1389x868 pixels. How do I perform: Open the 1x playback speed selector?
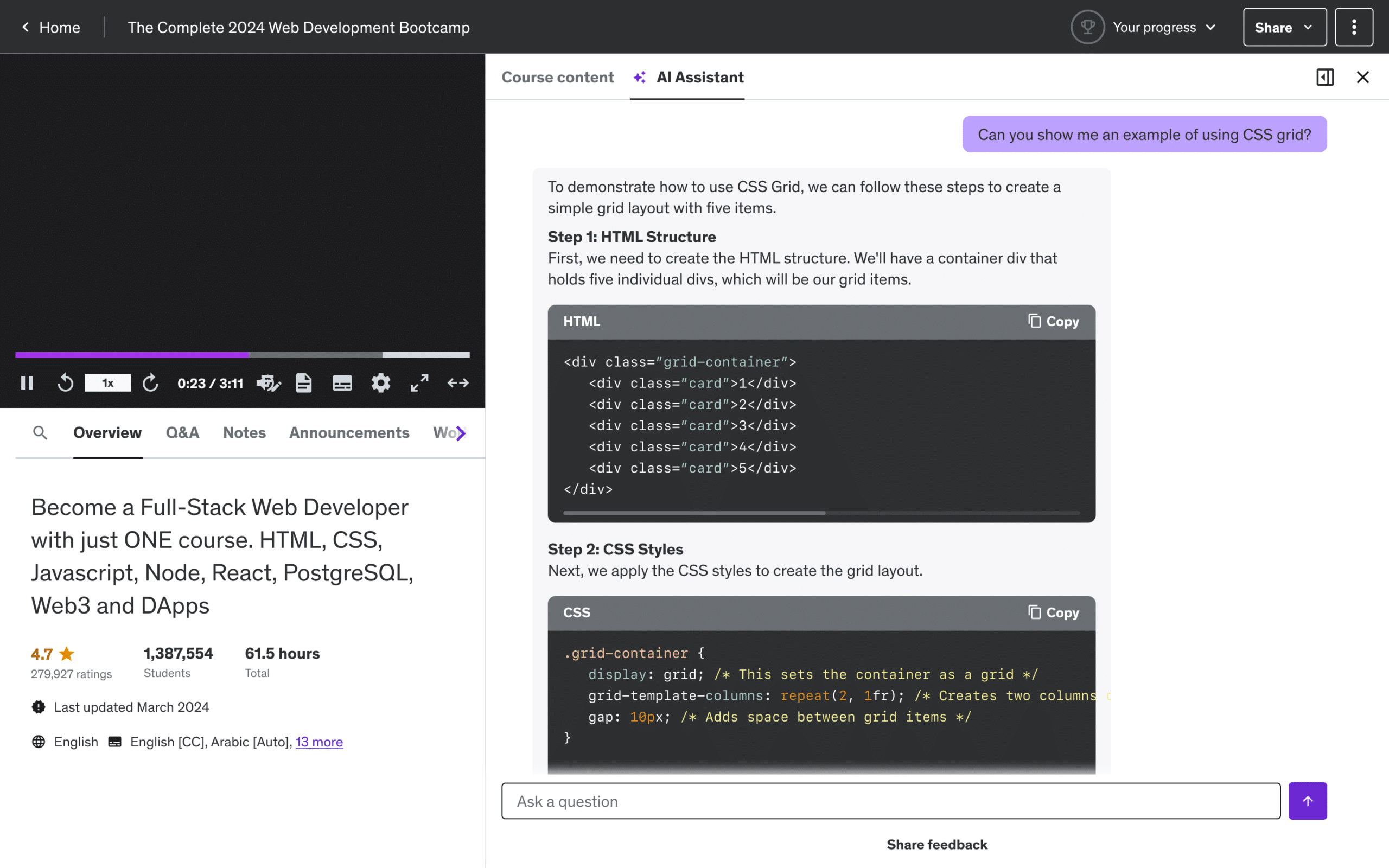[x=108, y=383]
